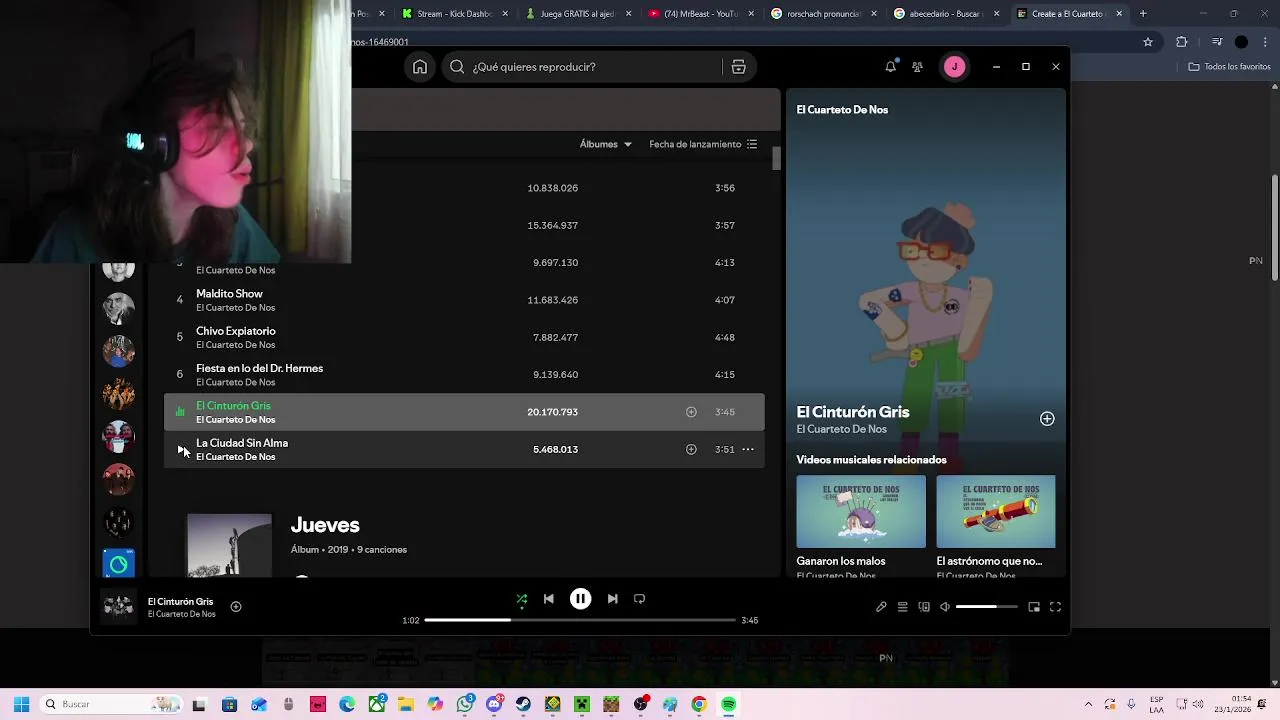Open El Cinturón Gris title in Now Playing panel
Viewport: 1280px width, 720px height.
(853, 412)
